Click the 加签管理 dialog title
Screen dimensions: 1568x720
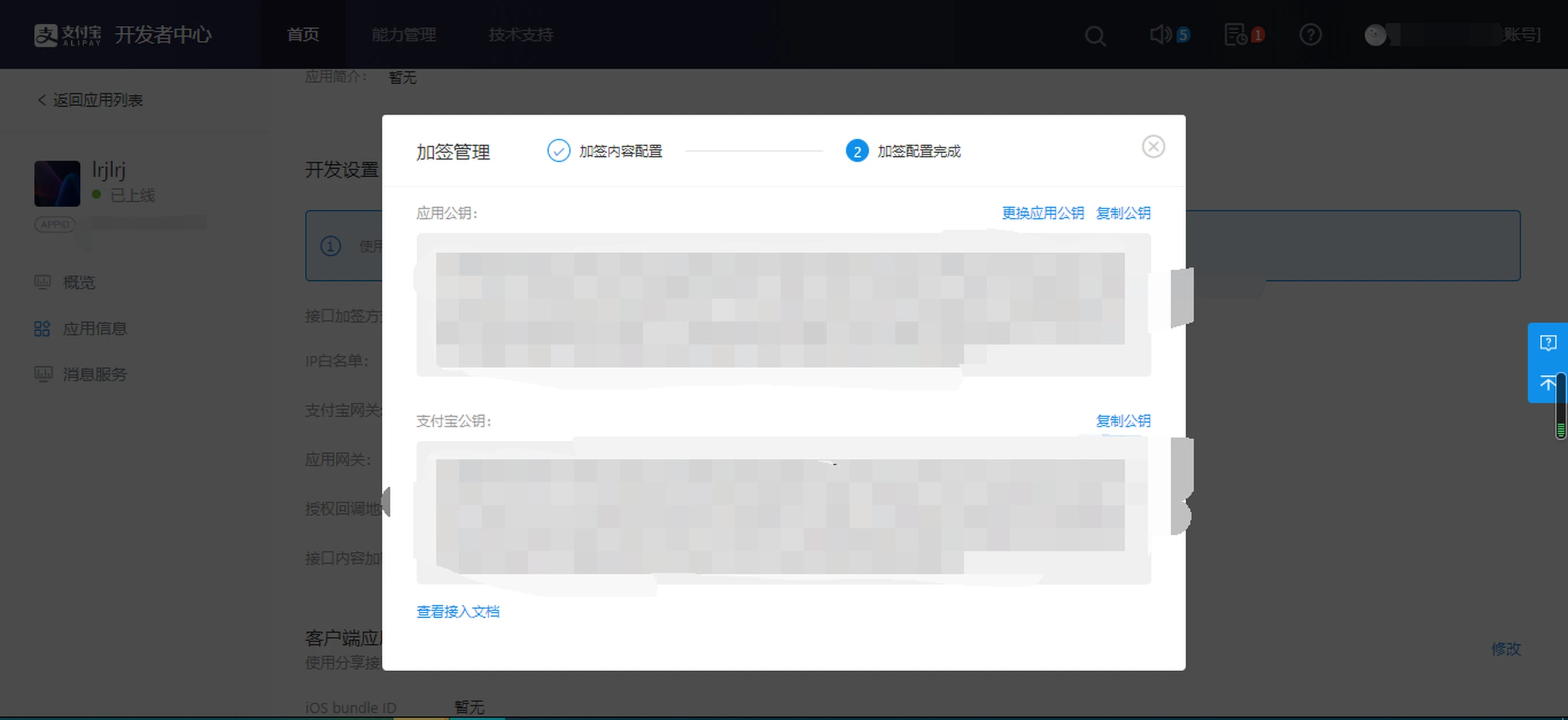click(x=453, y=152)
